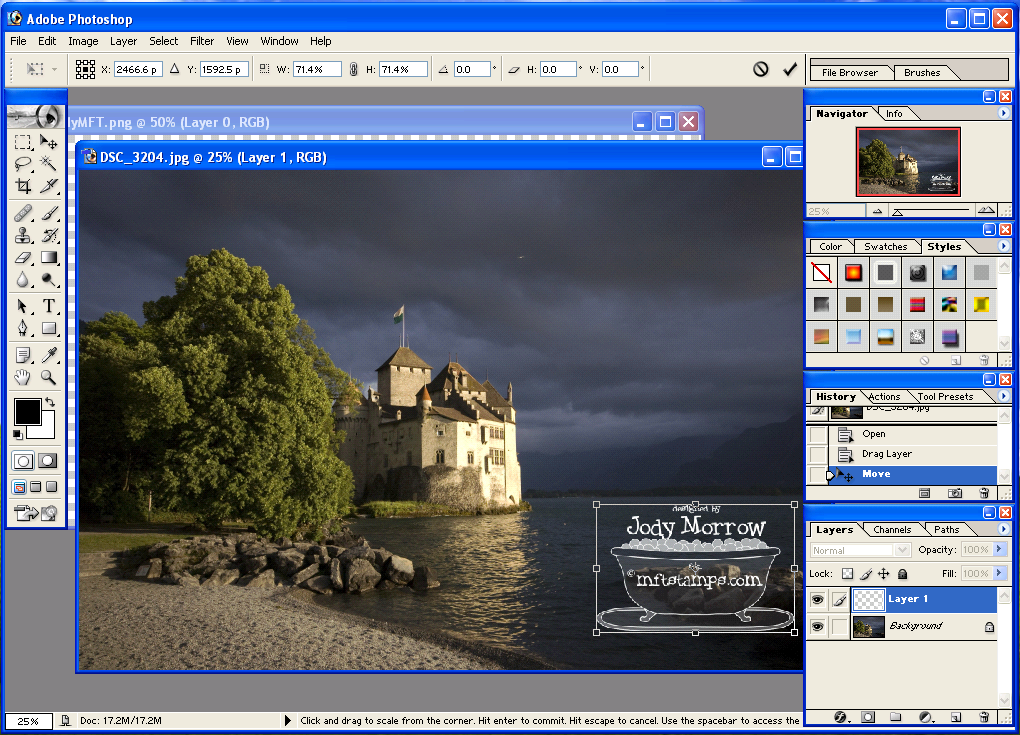This screenshot has width=1020, height=735.
Task: Switch to the Channels tab
Action: point(892,529)
